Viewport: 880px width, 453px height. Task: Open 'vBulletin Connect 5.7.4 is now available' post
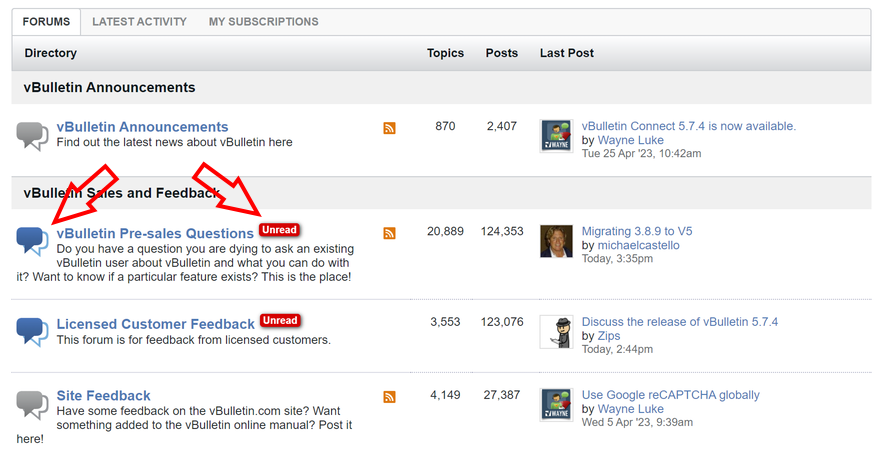[689, 126]
